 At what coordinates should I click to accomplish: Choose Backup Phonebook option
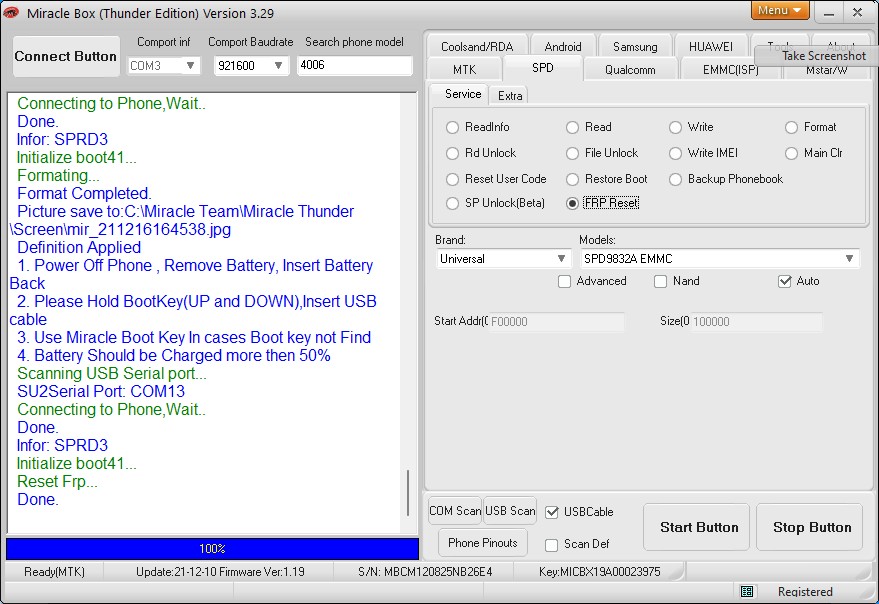676,179
